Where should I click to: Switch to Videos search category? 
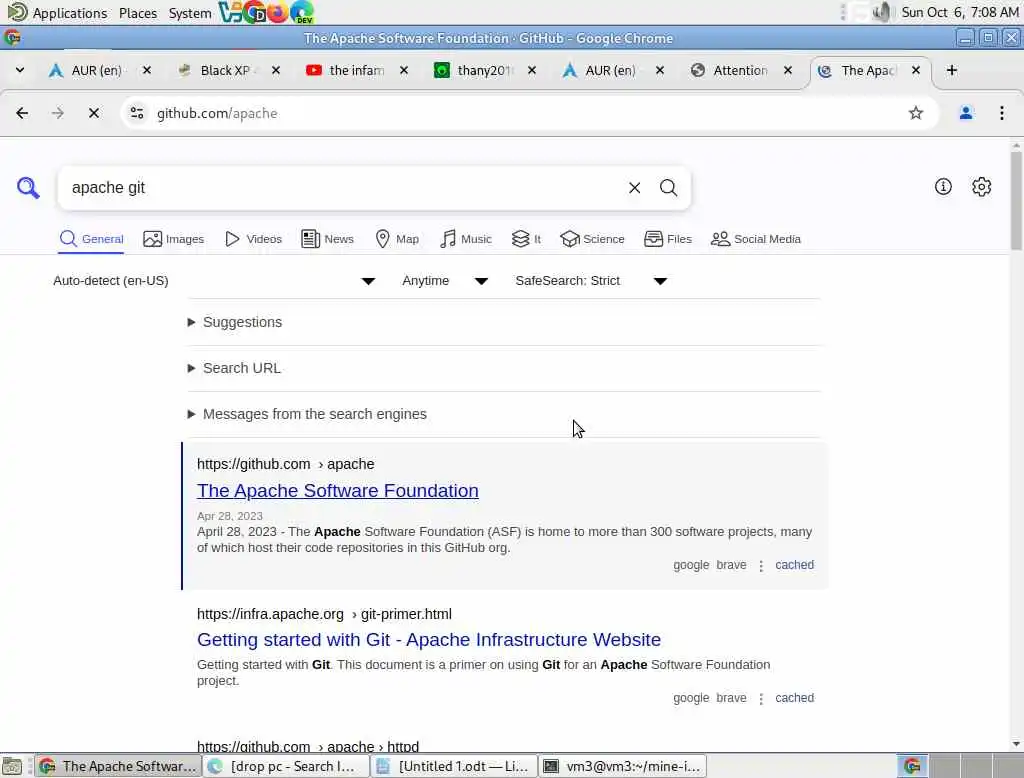click(x=253, y=239)
